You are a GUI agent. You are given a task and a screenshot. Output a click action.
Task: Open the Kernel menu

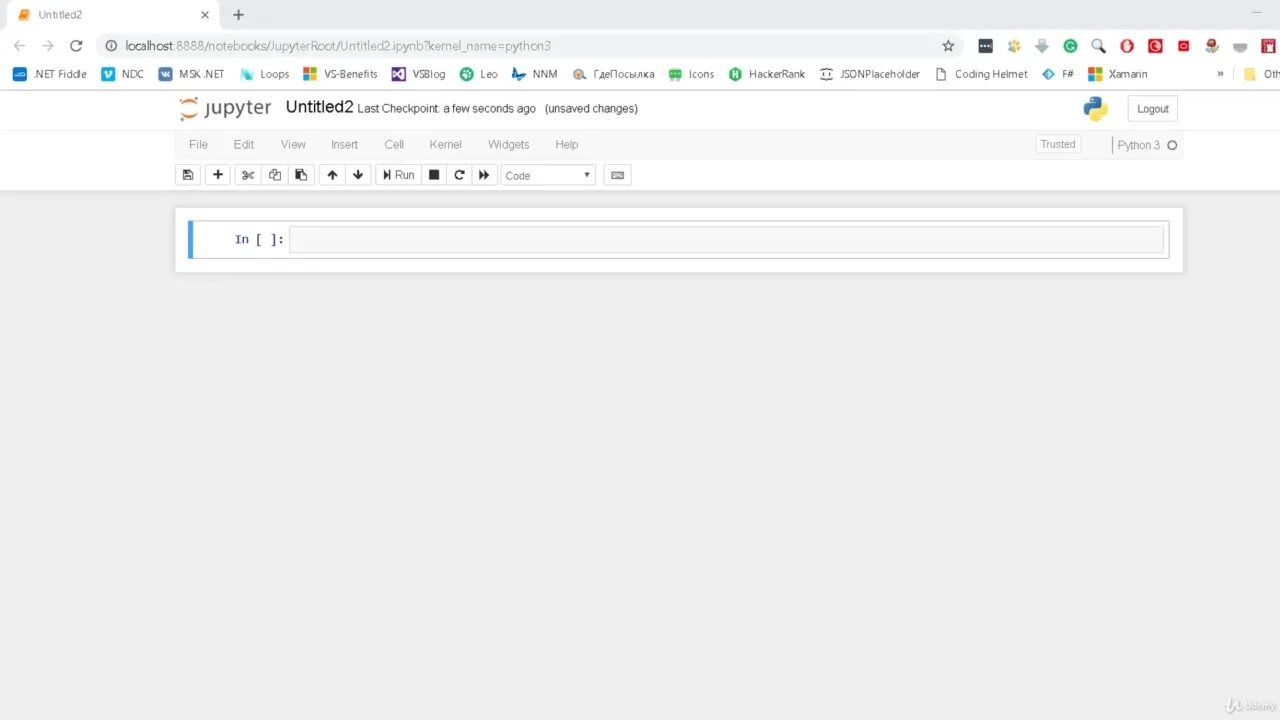coord(445,145)
